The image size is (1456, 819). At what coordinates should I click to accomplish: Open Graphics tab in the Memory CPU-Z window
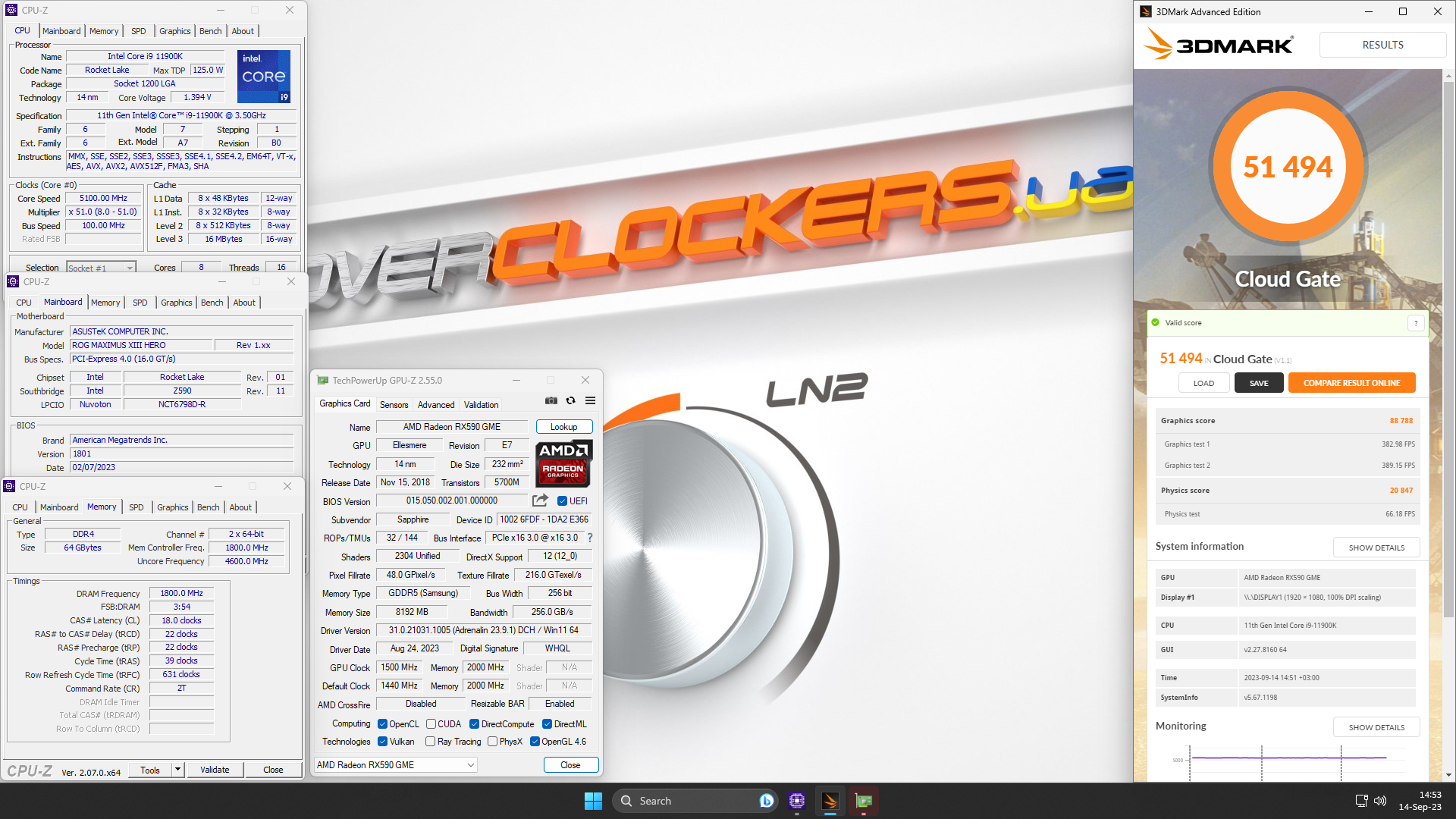click(173, 507)
